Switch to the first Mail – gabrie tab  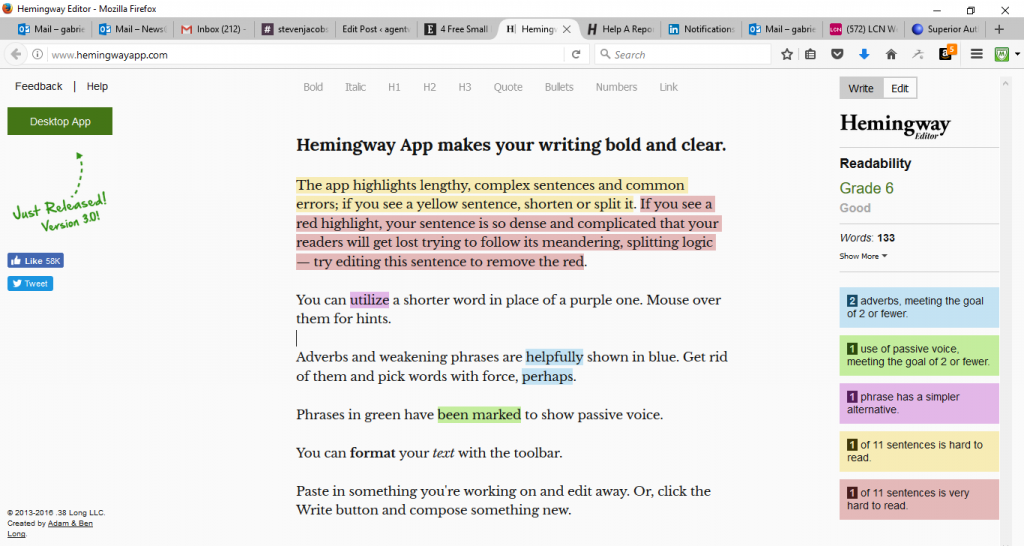point(52,29)
